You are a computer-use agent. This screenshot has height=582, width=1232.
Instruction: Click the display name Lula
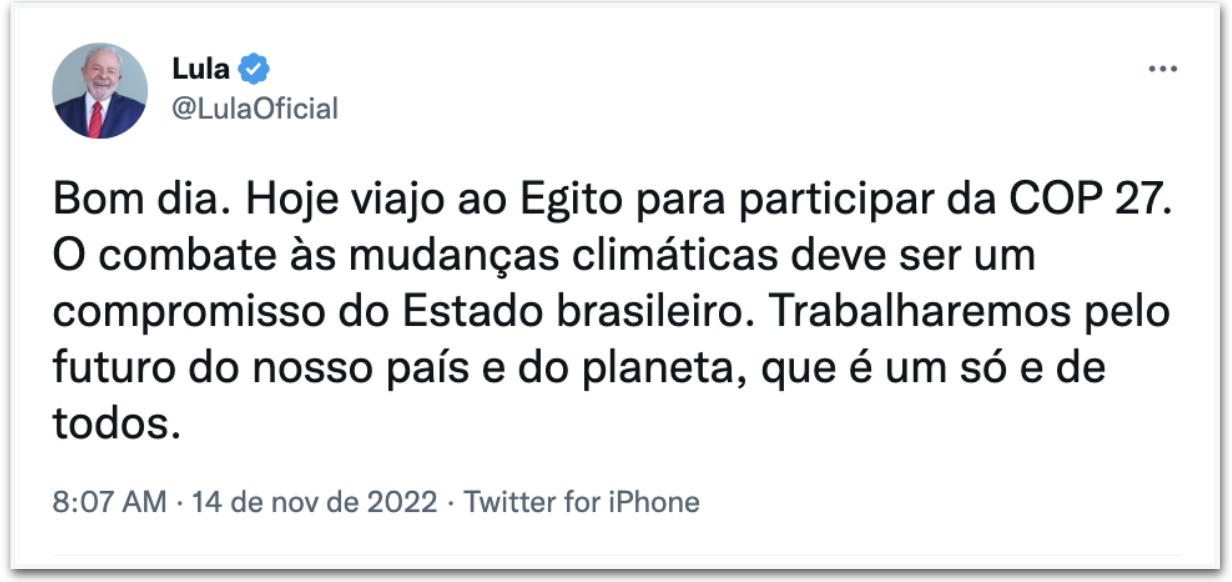(201, 70)
